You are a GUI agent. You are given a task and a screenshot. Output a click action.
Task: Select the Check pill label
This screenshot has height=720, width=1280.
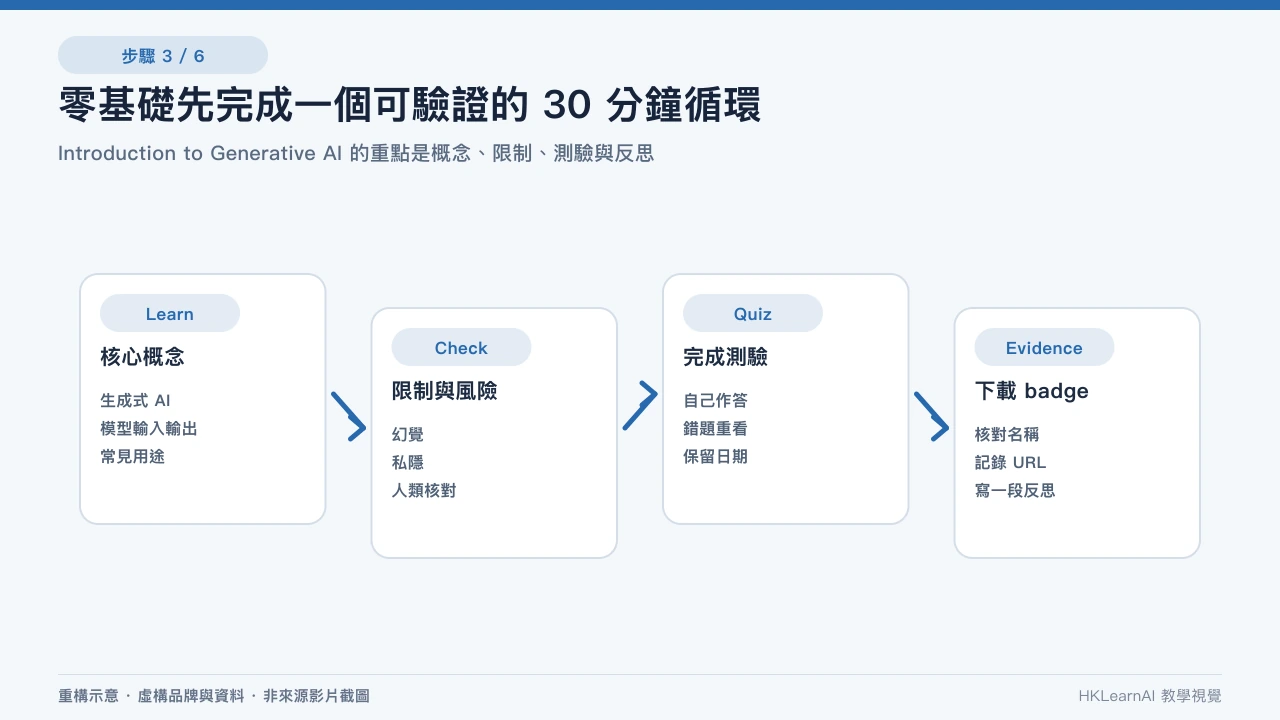click(x=461, y=347)
